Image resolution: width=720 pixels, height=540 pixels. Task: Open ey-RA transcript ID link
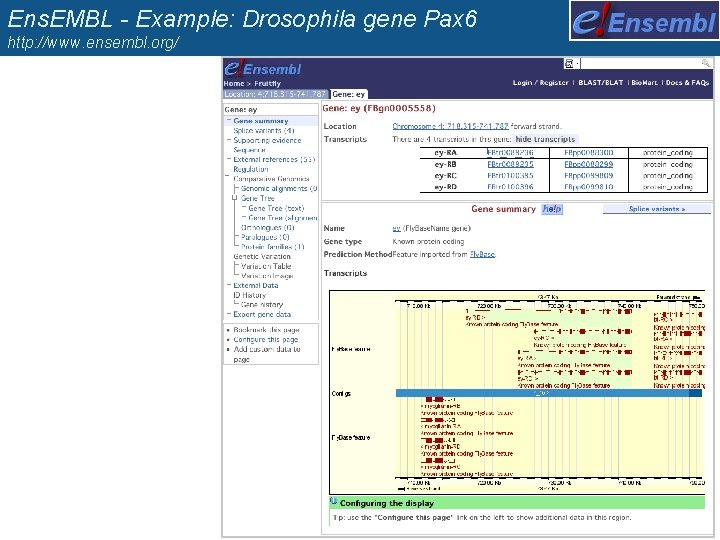(x=510, y=152)
